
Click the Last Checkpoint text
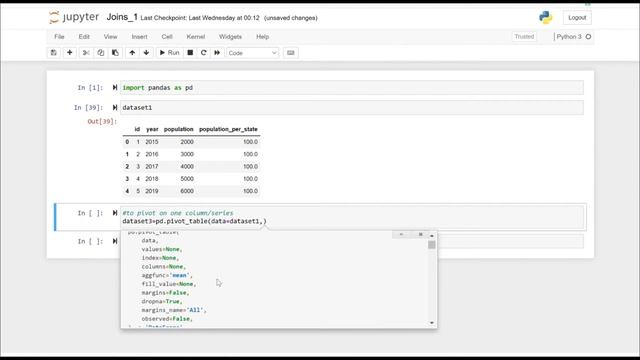[200, 18]
